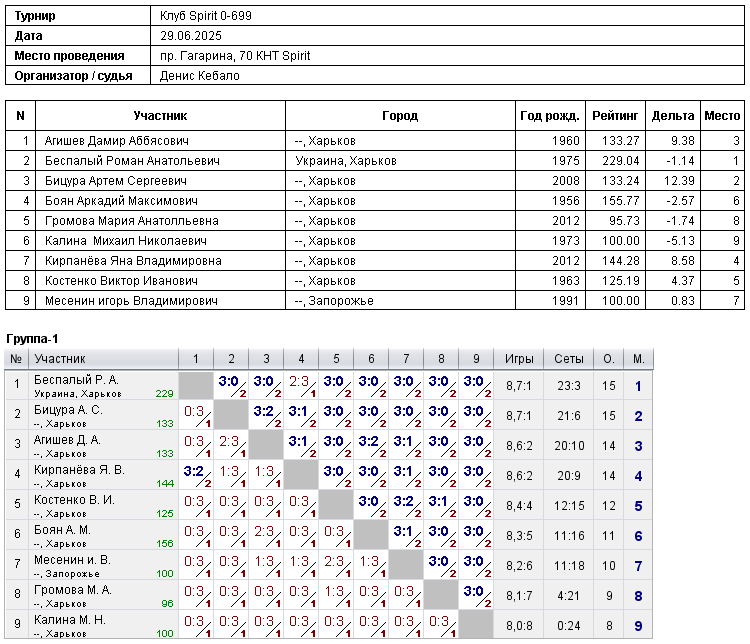
Task: Click the 'О.' column header
Action: pos(608,359)
